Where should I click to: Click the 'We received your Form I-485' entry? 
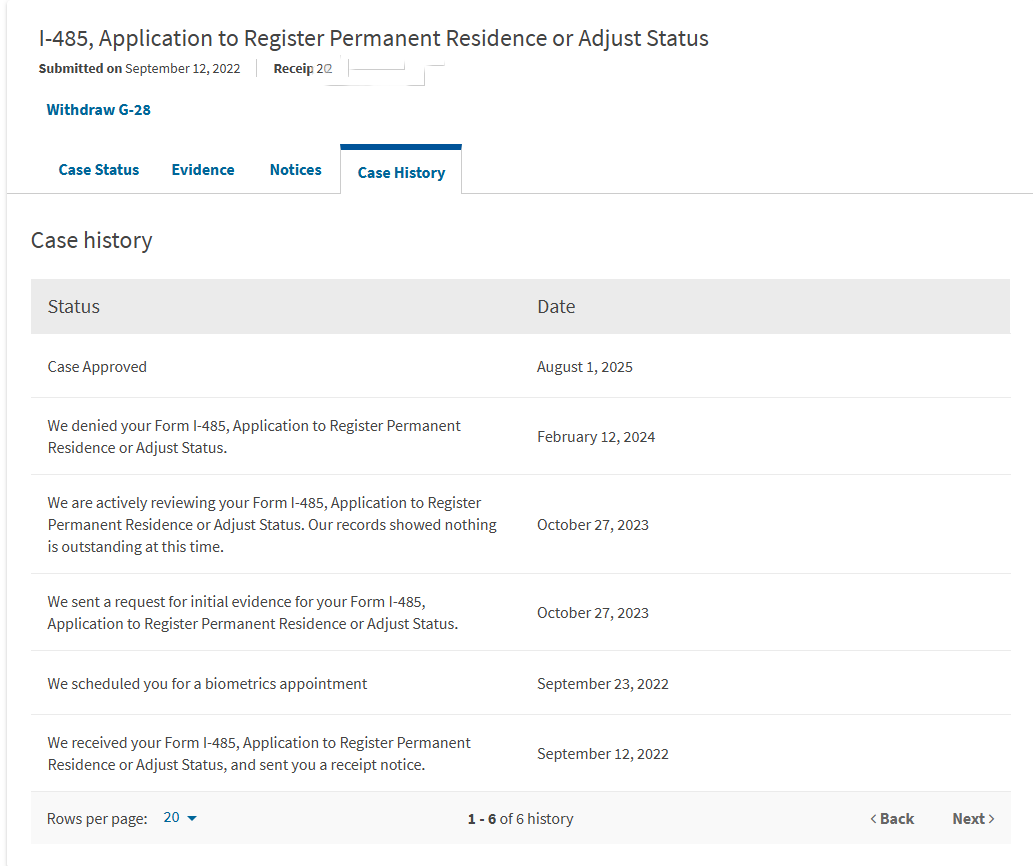click(259, 753)
